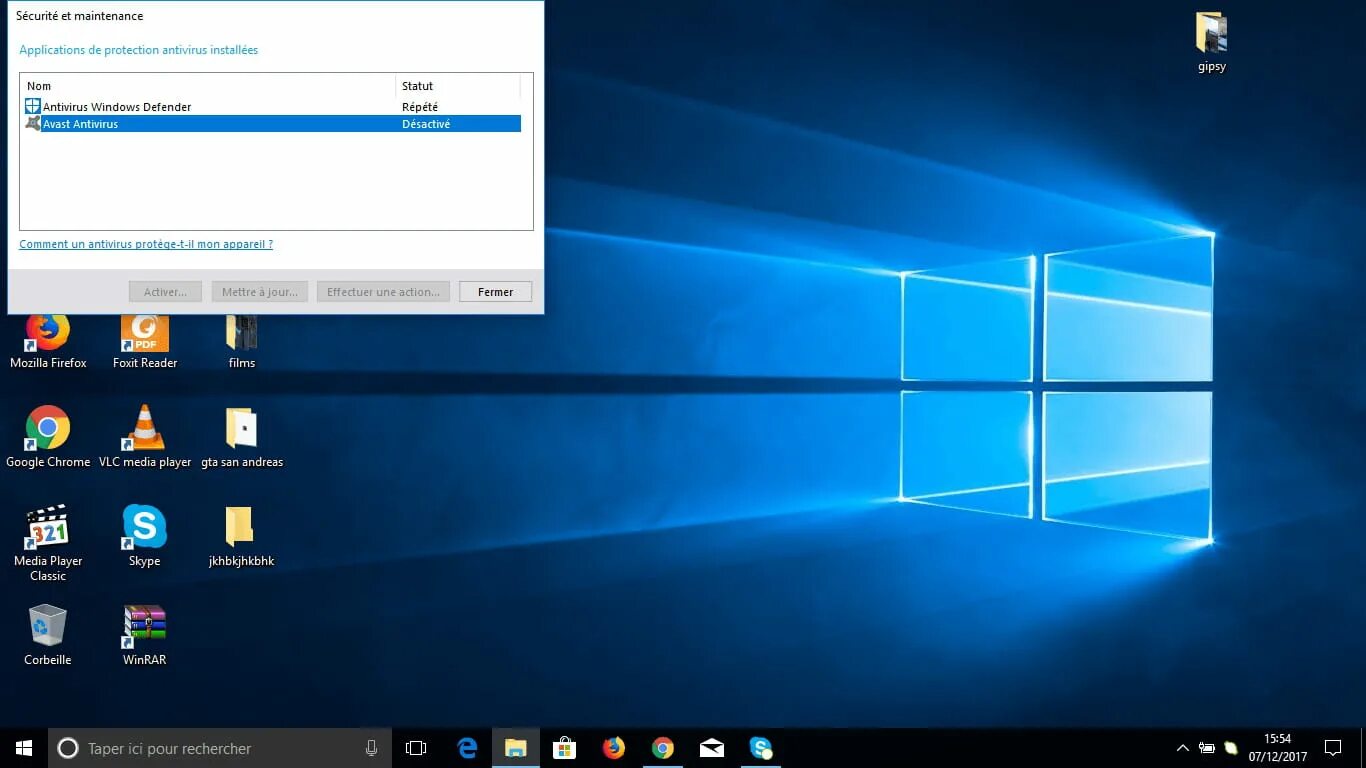Click the Statut column header

click(458, 86)
